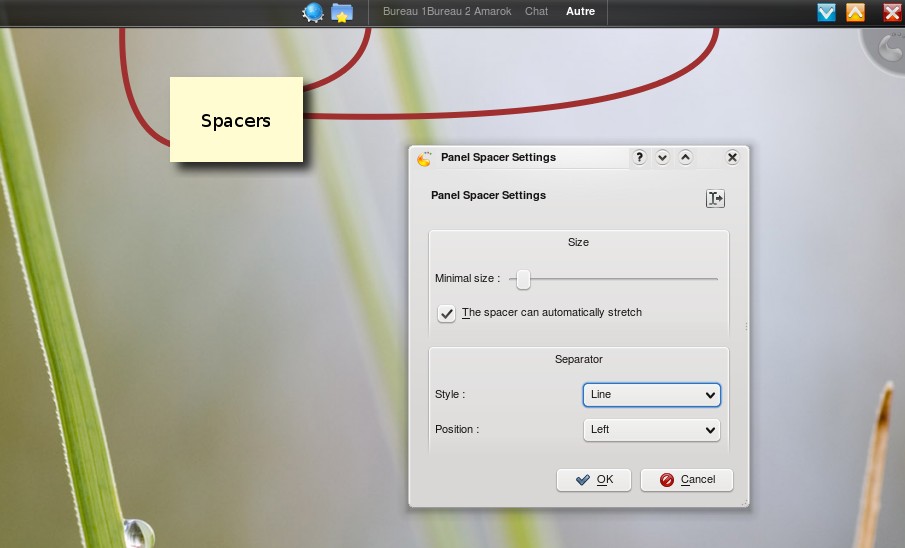
Task: Click the 'Minimal size :' label
Action: [x=468, y=278]
